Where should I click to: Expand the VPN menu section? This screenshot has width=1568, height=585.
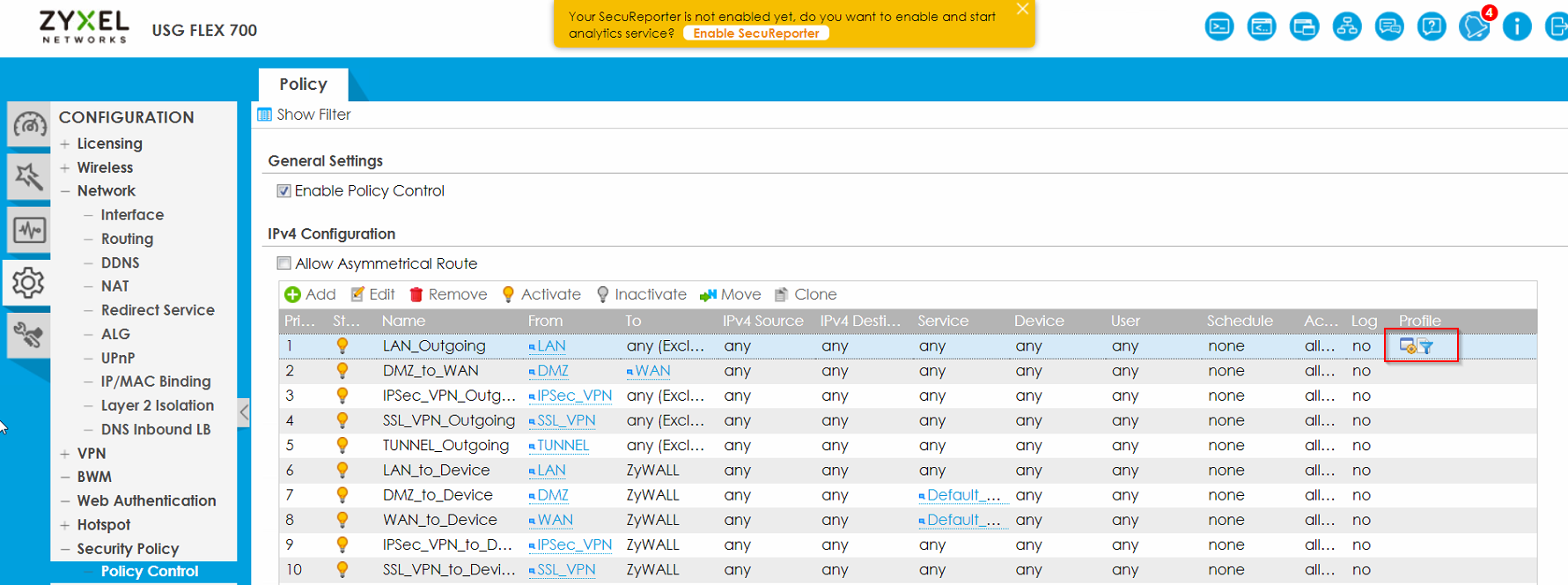65,454
